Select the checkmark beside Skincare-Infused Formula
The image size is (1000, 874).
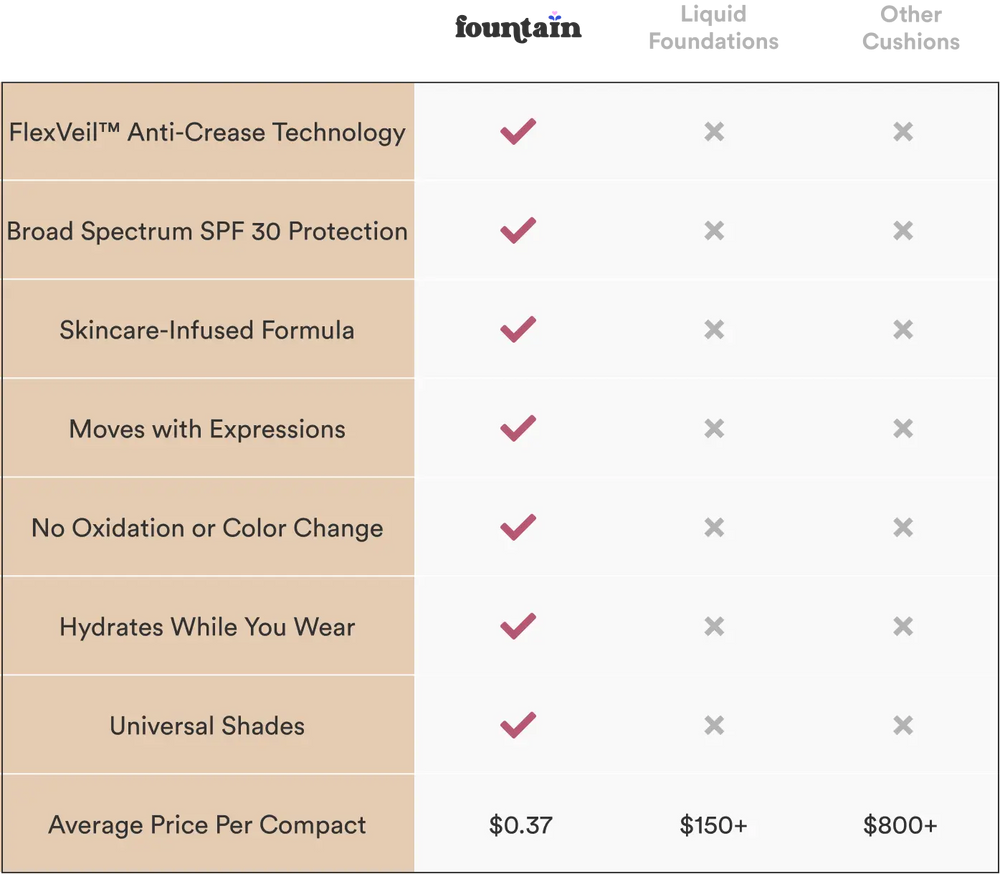[x=518, y=330]
